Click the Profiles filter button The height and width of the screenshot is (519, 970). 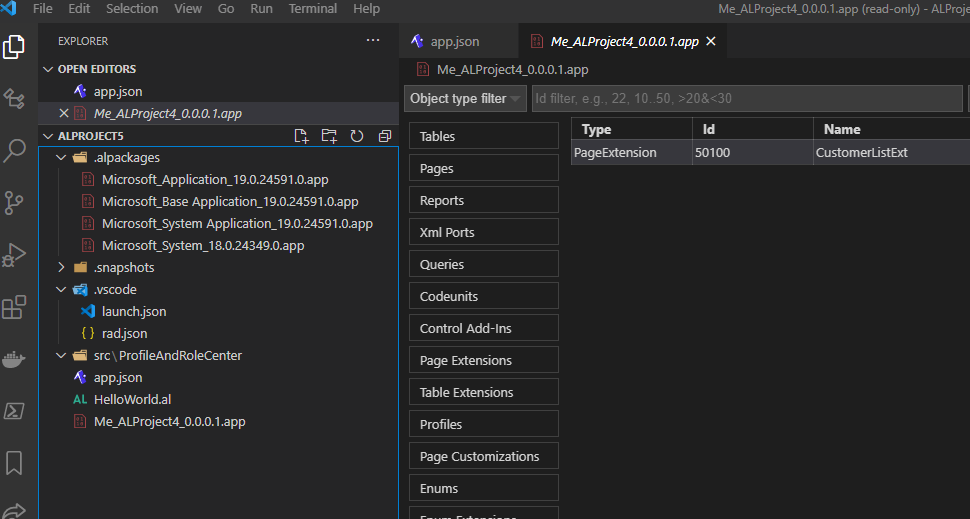tap(484, 424)
